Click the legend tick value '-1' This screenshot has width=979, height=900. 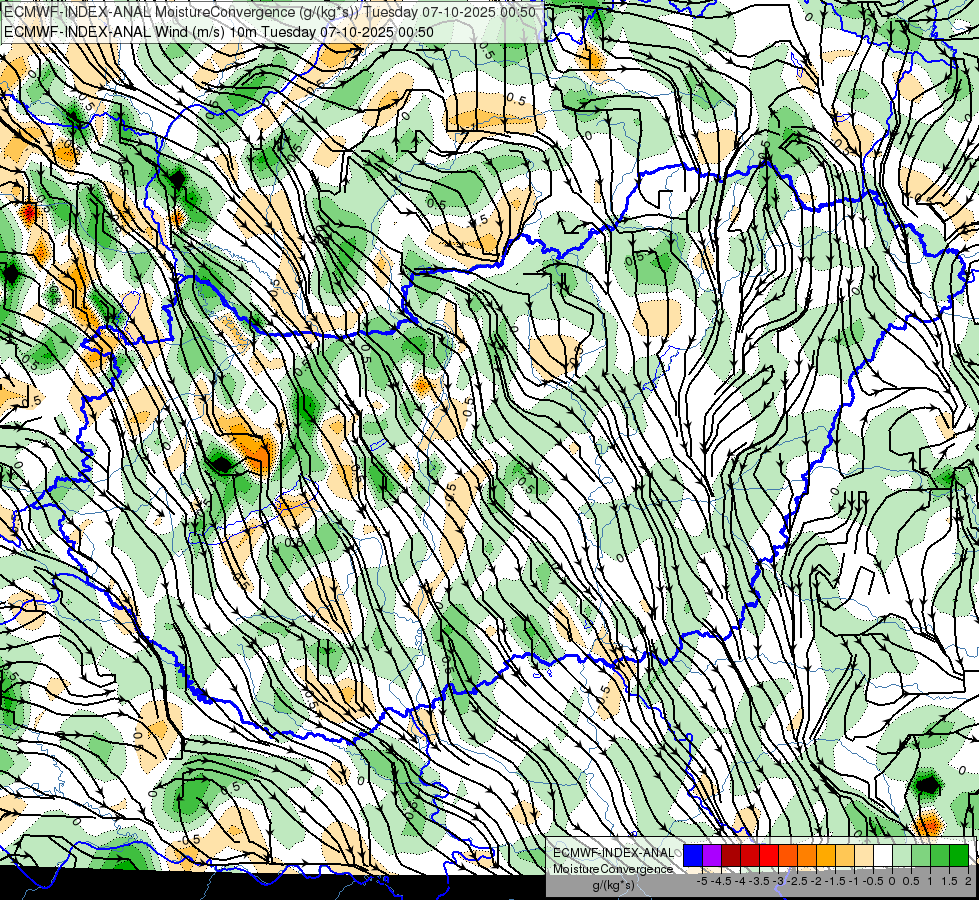tap(854, 881)
